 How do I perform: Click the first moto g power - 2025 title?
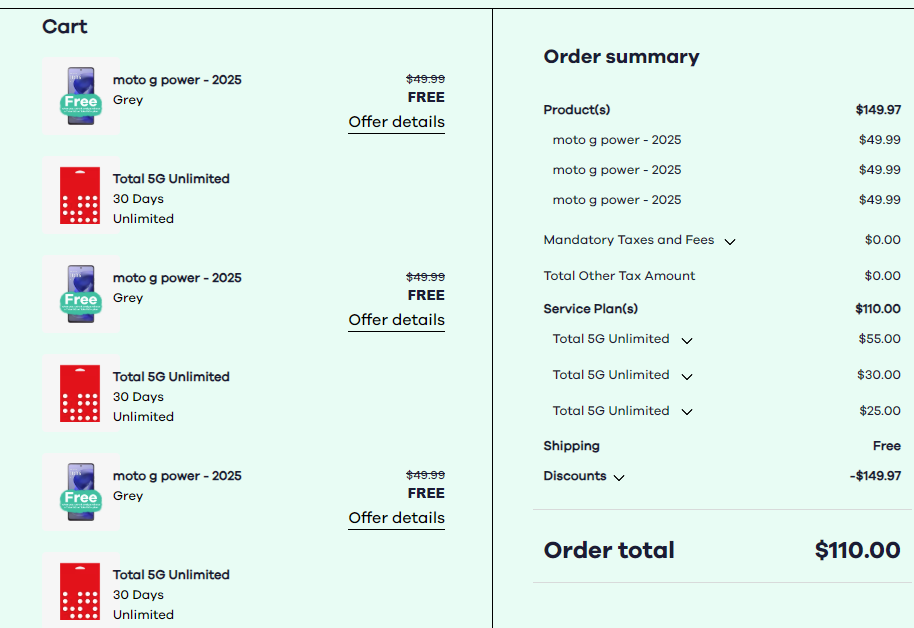click(177, 80)
